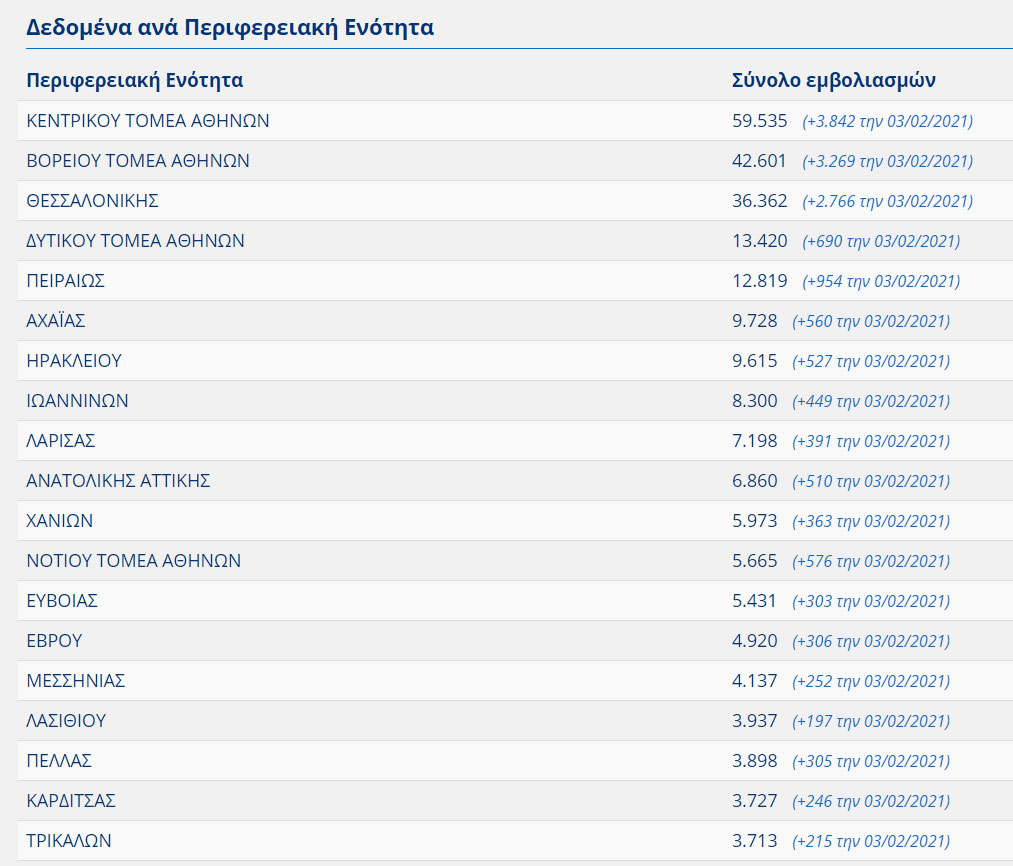Screen dimensions: 1013x866
Task: Click the ΘΕΣΣΑΛΟΝΙΚΗΣ region name
Action: 93,201
